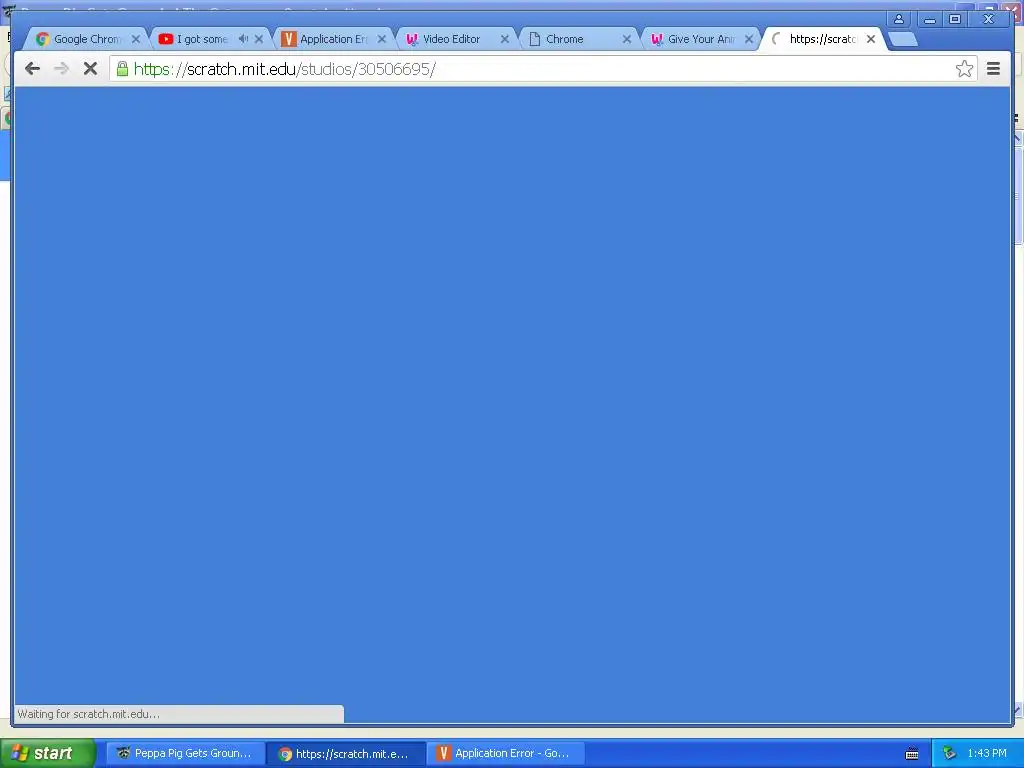Open the Chrome user profile button
The width and height of the screenshot is (1024, 768).
click(899, 19)
